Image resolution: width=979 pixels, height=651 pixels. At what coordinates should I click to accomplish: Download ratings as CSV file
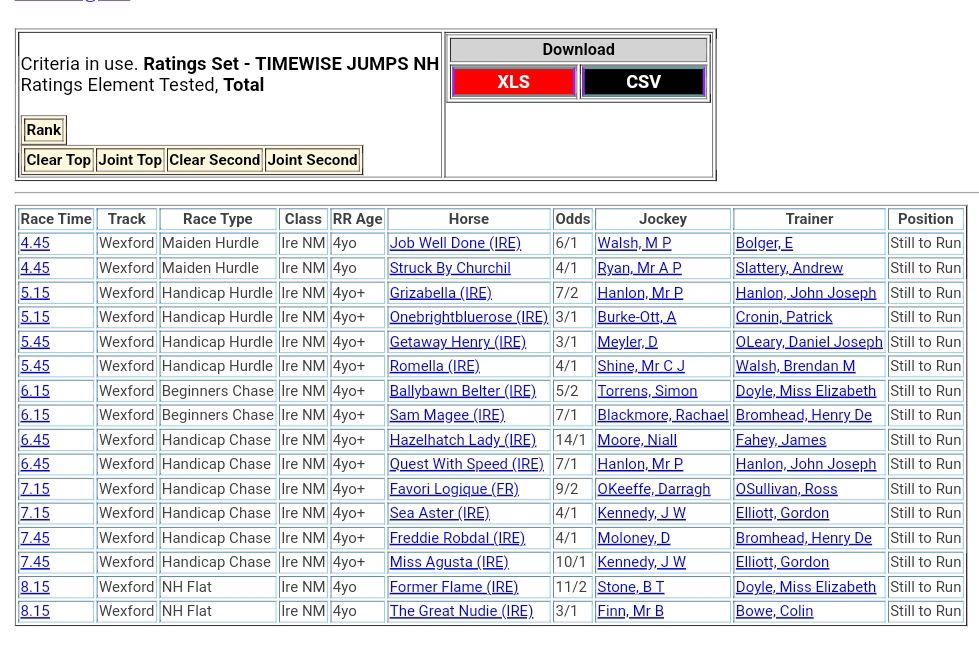[x=643, y=82]
